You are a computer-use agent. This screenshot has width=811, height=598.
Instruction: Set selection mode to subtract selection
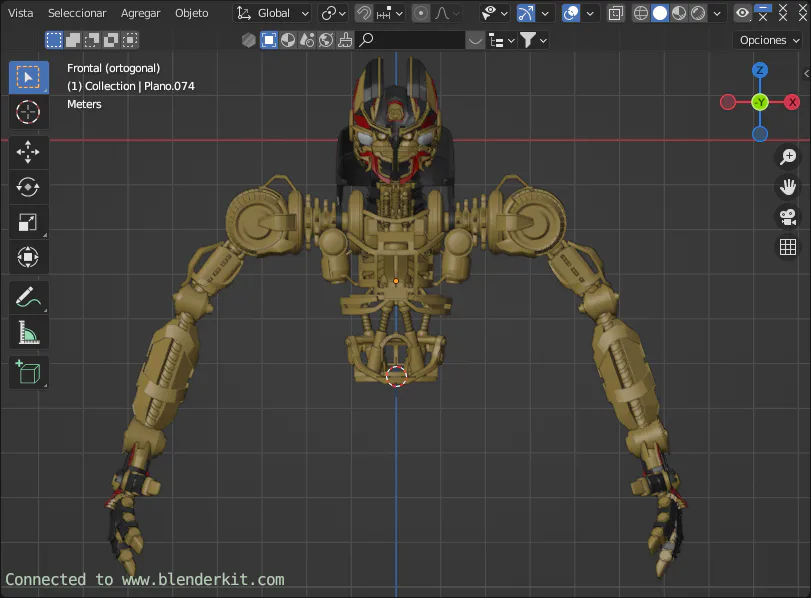click(92, 40)
